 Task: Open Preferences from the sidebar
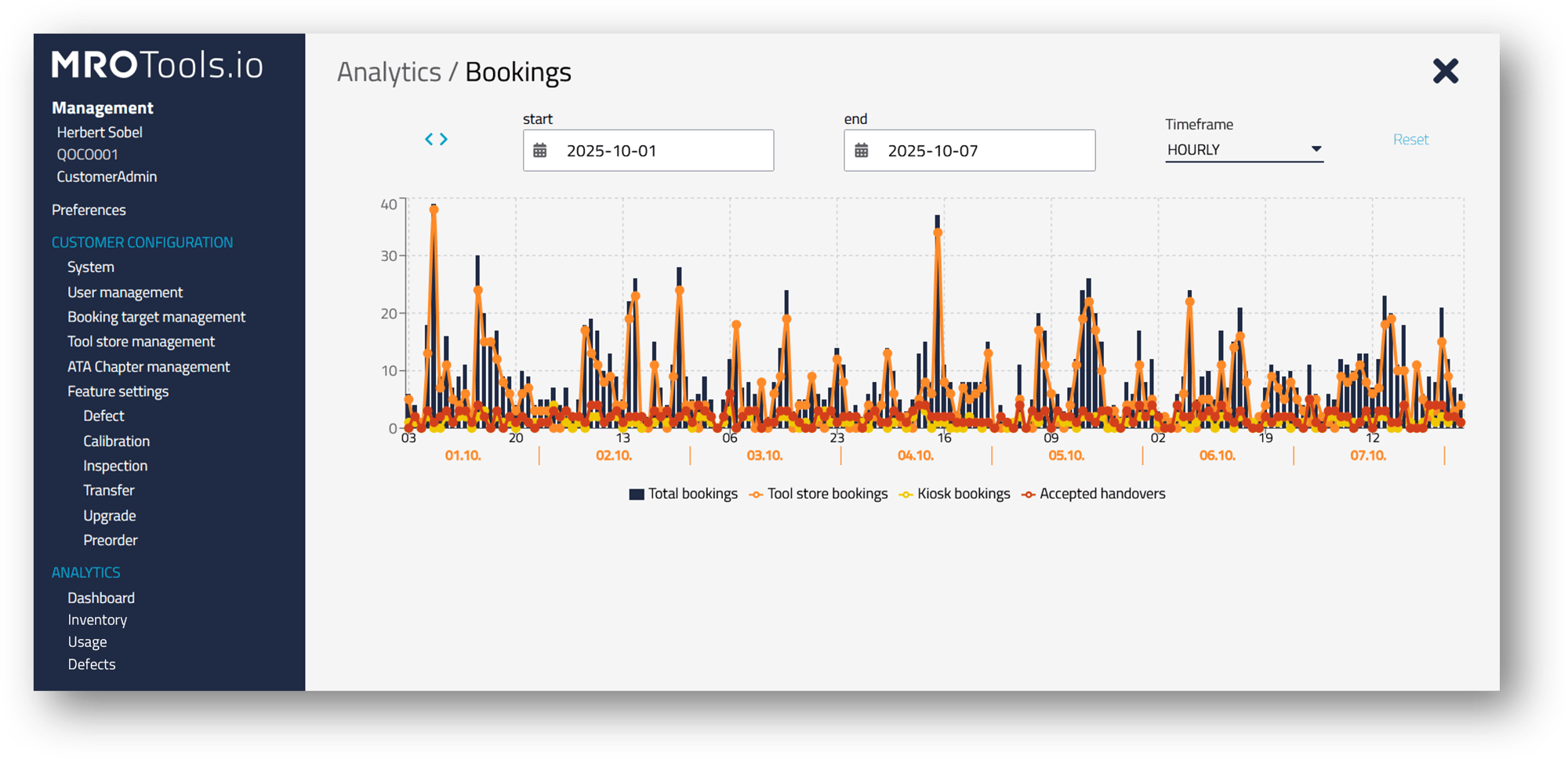tap(89, 209)
